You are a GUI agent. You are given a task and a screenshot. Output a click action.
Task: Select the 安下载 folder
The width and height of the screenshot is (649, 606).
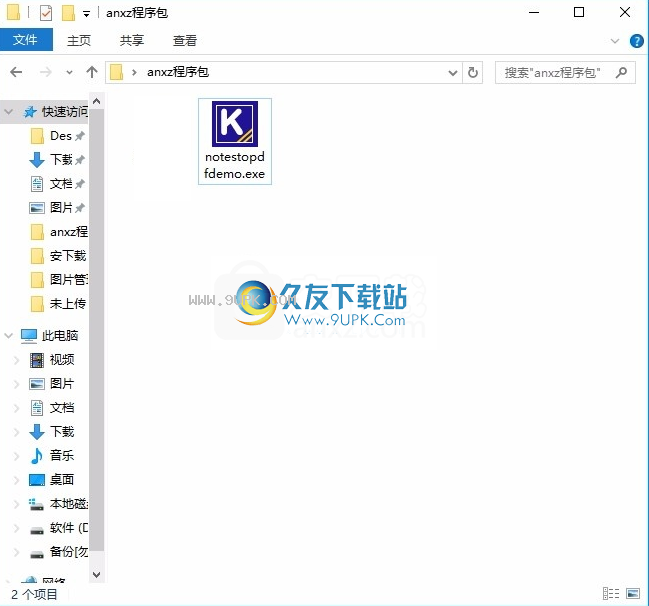click(59, 256)
